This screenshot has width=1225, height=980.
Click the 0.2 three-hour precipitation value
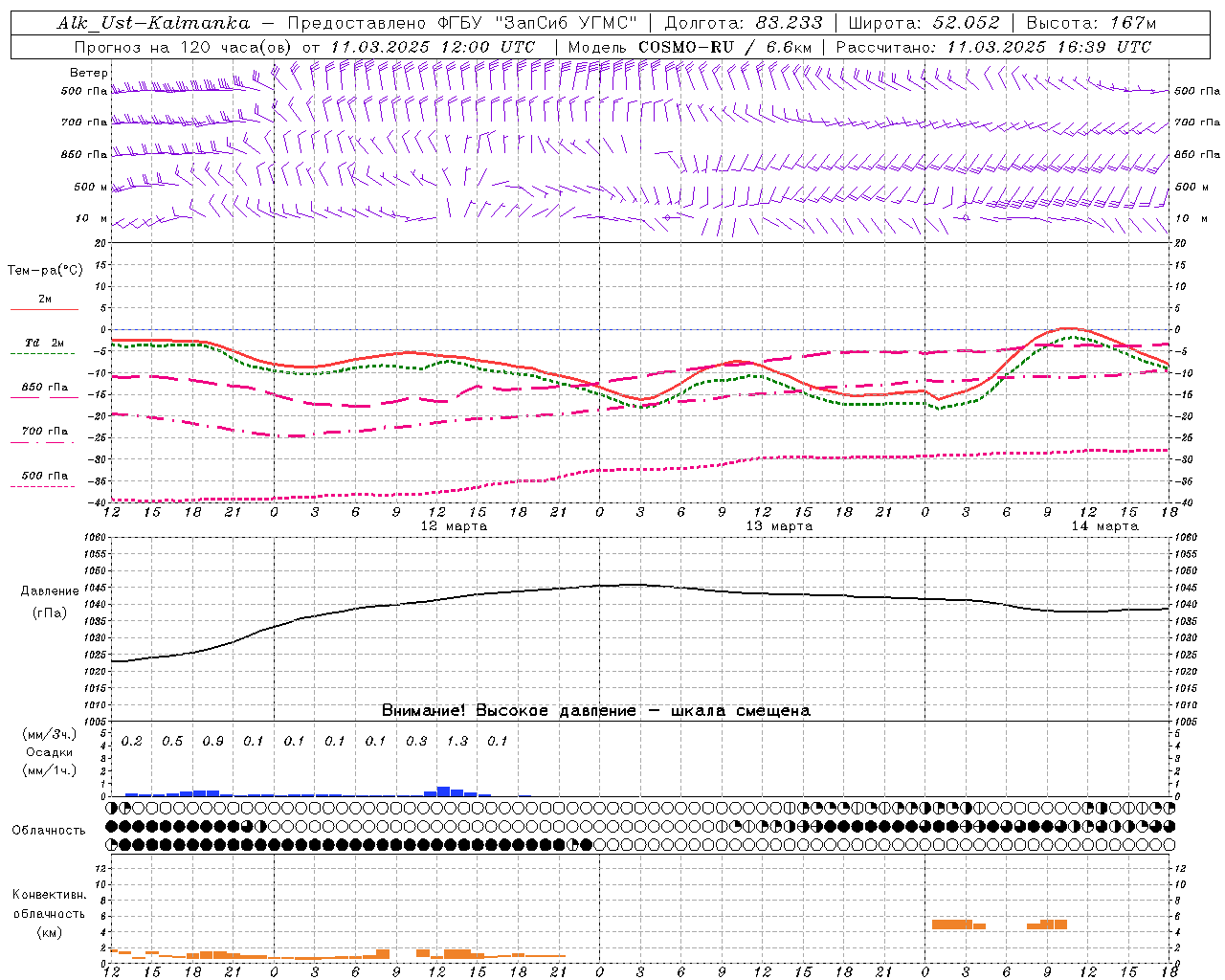131,741
